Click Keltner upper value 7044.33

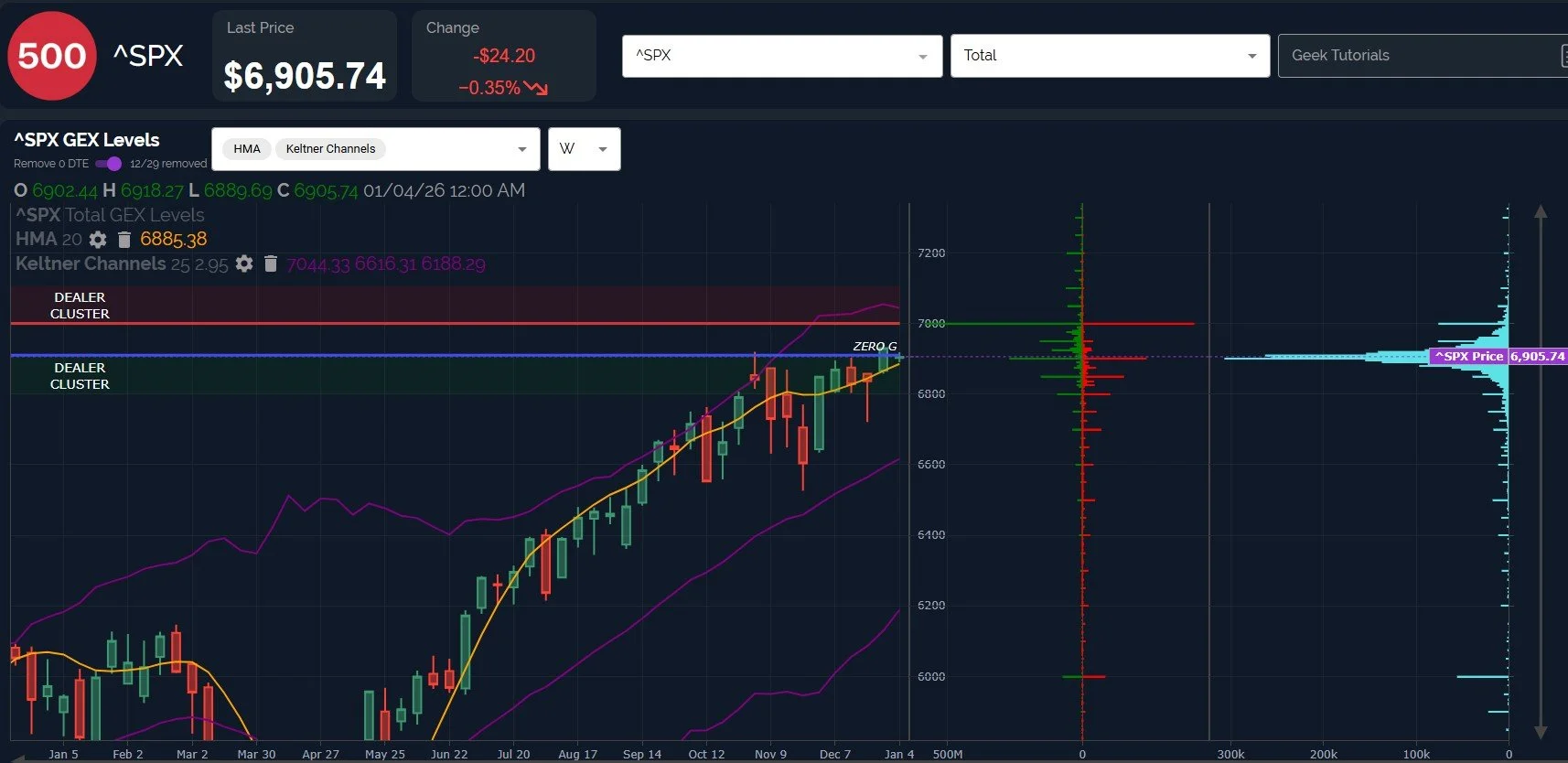coord(318,264)
